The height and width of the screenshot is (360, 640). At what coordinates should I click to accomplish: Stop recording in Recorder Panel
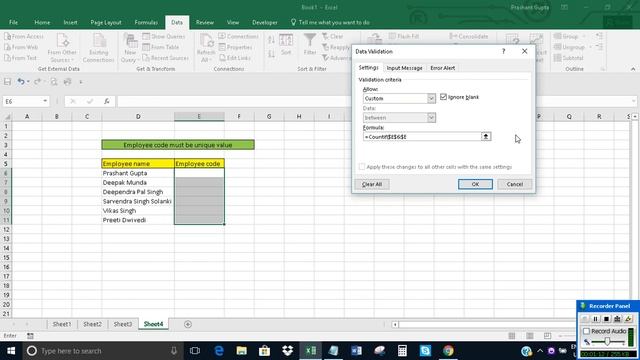[x=607, y=319]
